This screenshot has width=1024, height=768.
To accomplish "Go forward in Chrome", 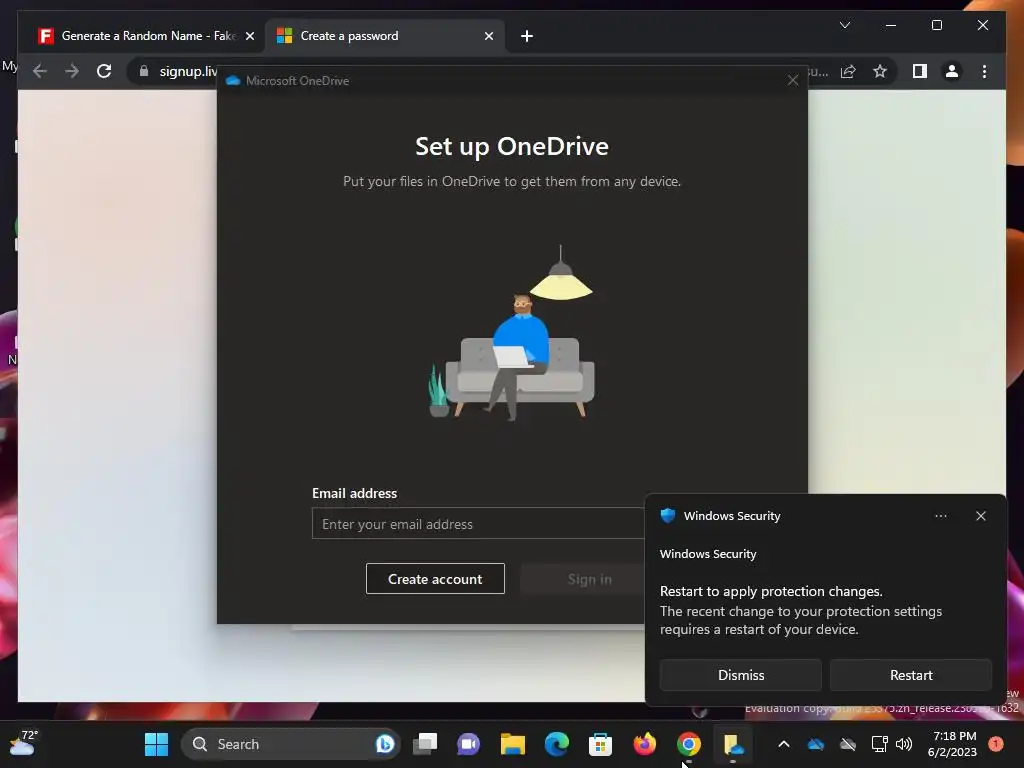I will pos(72,71).
